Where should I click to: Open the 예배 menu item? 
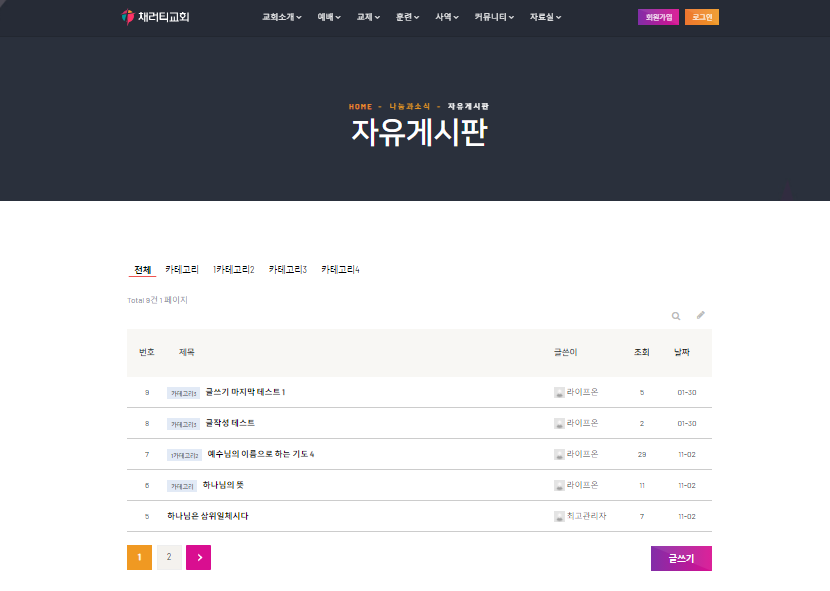pos(325,17)
